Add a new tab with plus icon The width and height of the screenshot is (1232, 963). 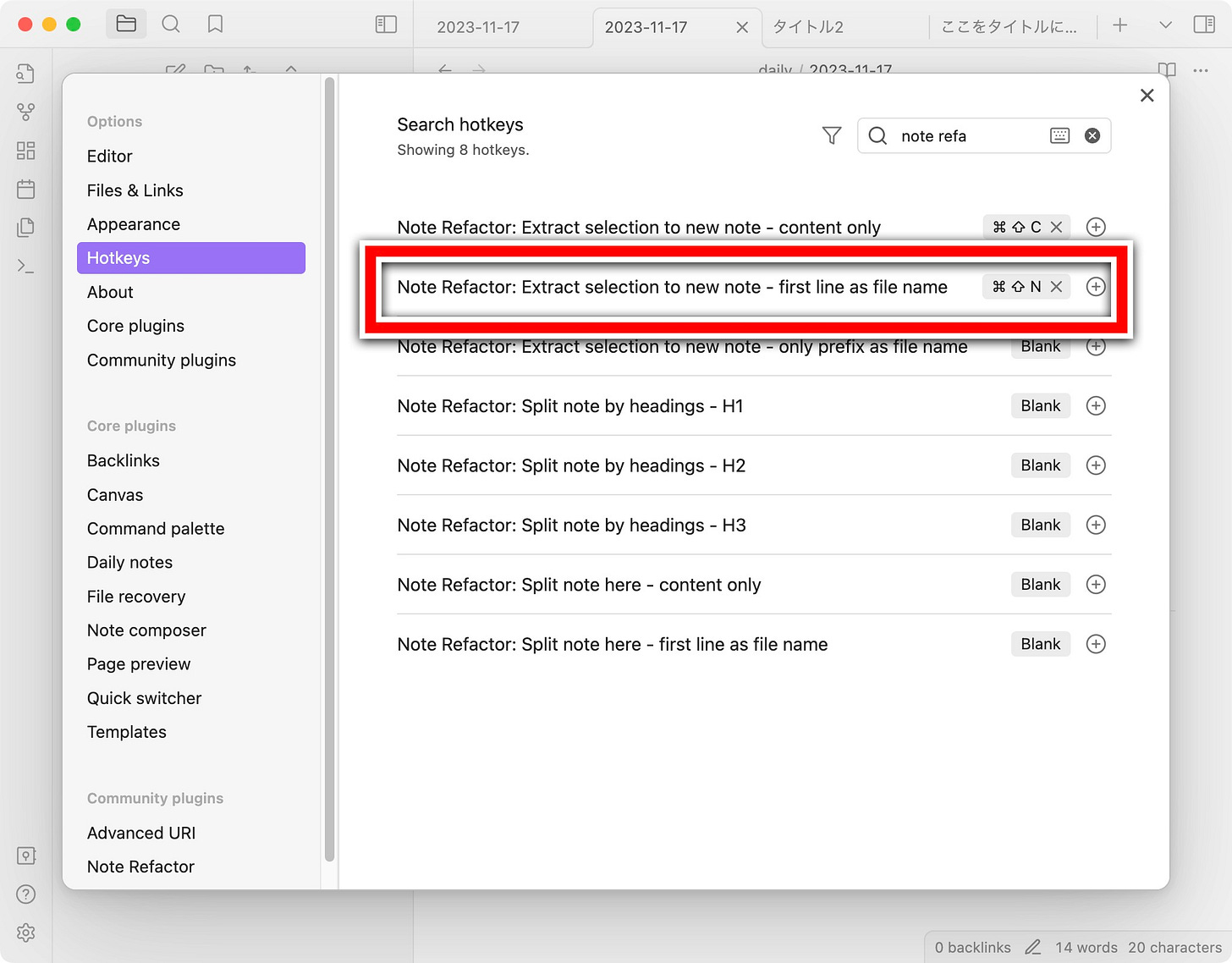[1120, 25]
